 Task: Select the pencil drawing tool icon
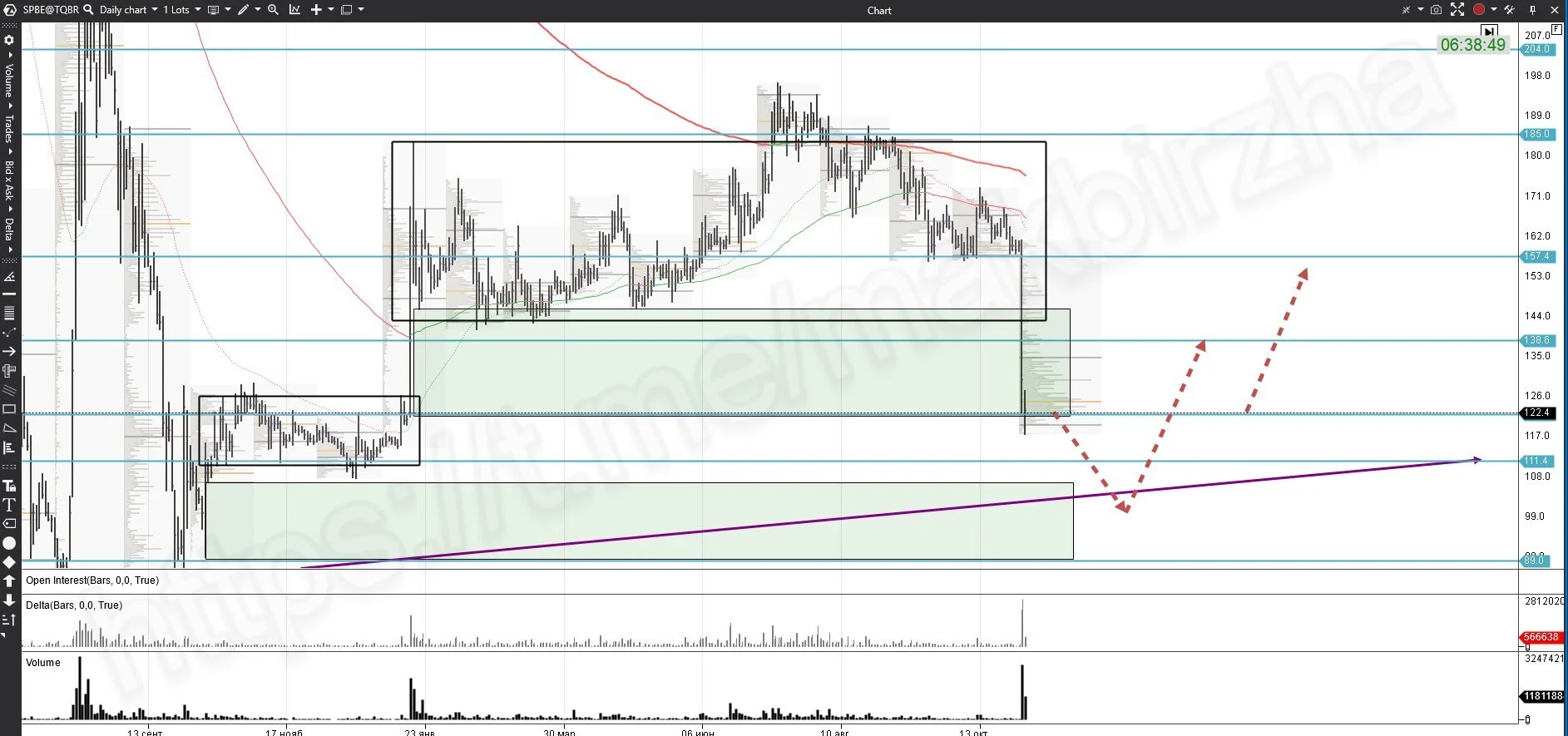(x=243, y=10)
